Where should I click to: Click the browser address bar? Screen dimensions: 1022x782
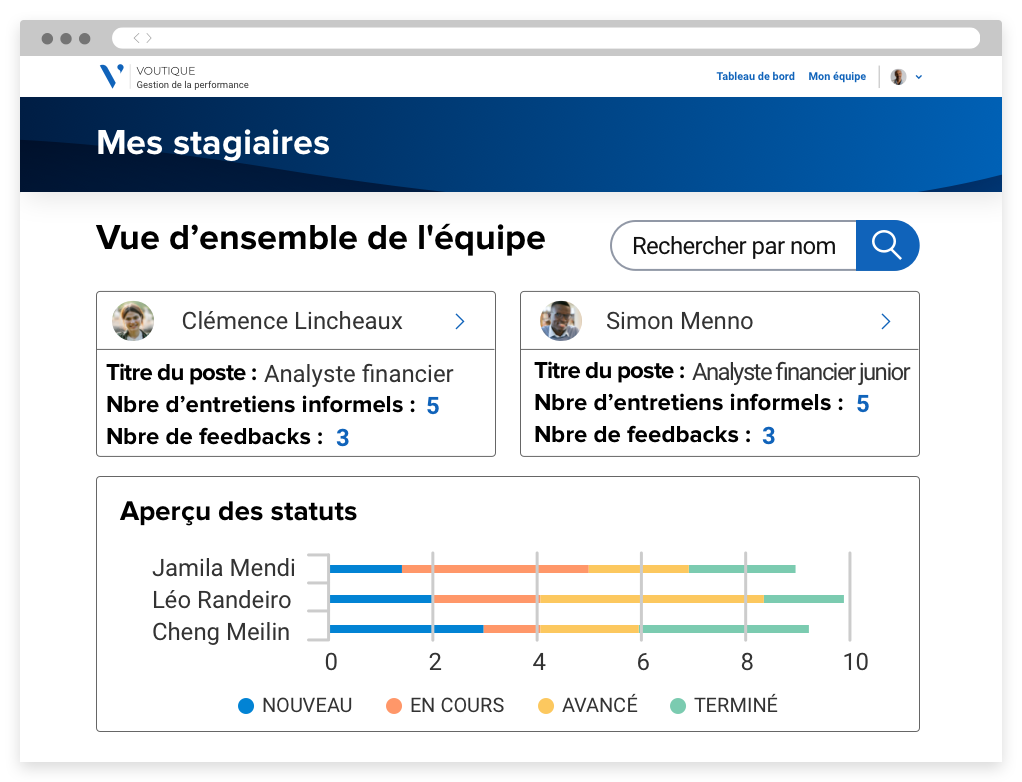tap(546, 38)
